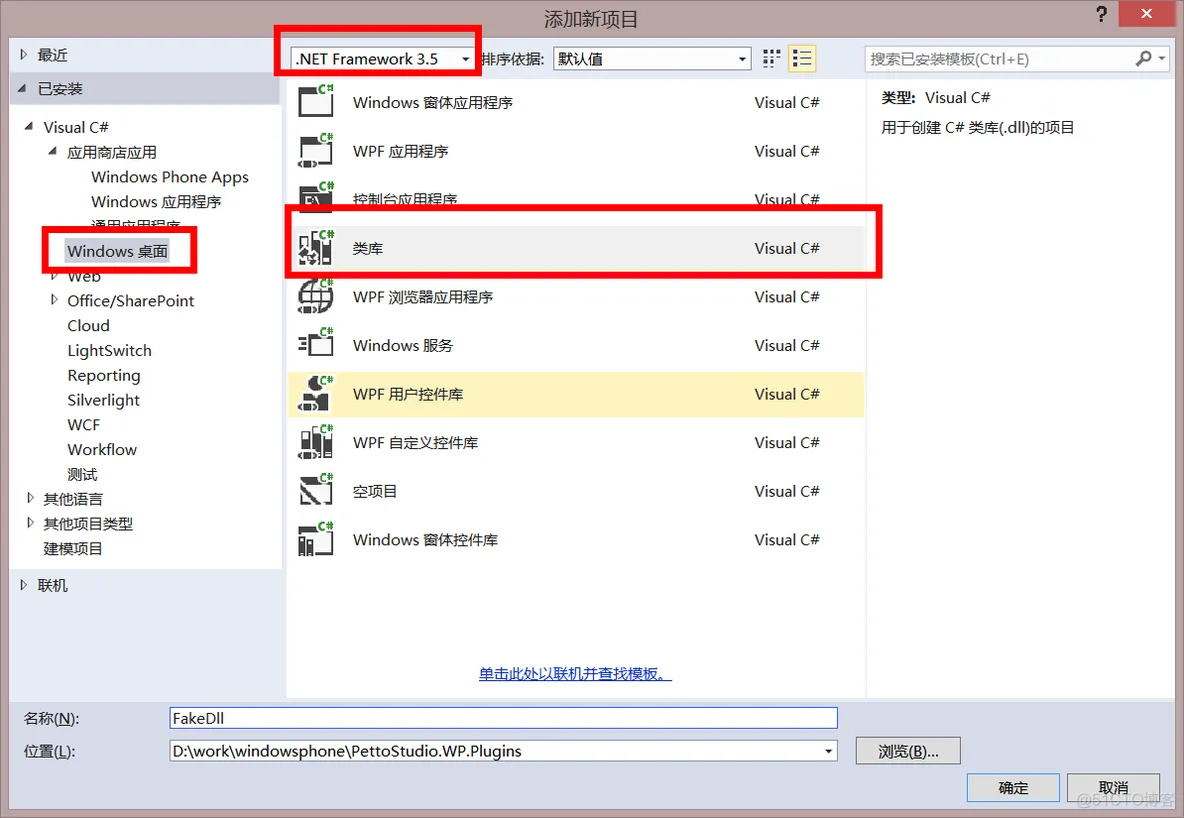The height and width of the screenshot is (818, 1184).
Task: Switch templates to list view
Action: [x=802, y=58]
